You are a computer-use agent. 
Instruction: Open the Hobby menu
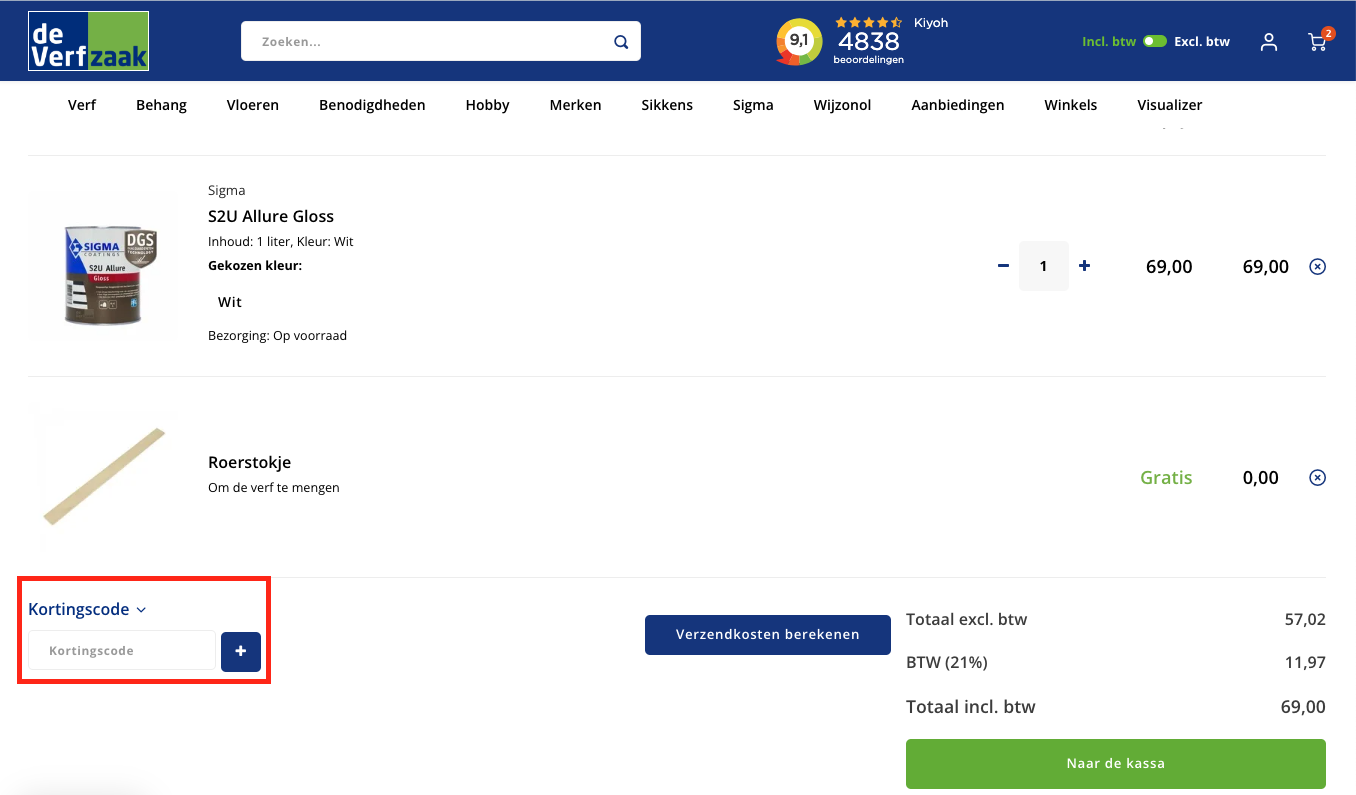[x=487, y=105]
